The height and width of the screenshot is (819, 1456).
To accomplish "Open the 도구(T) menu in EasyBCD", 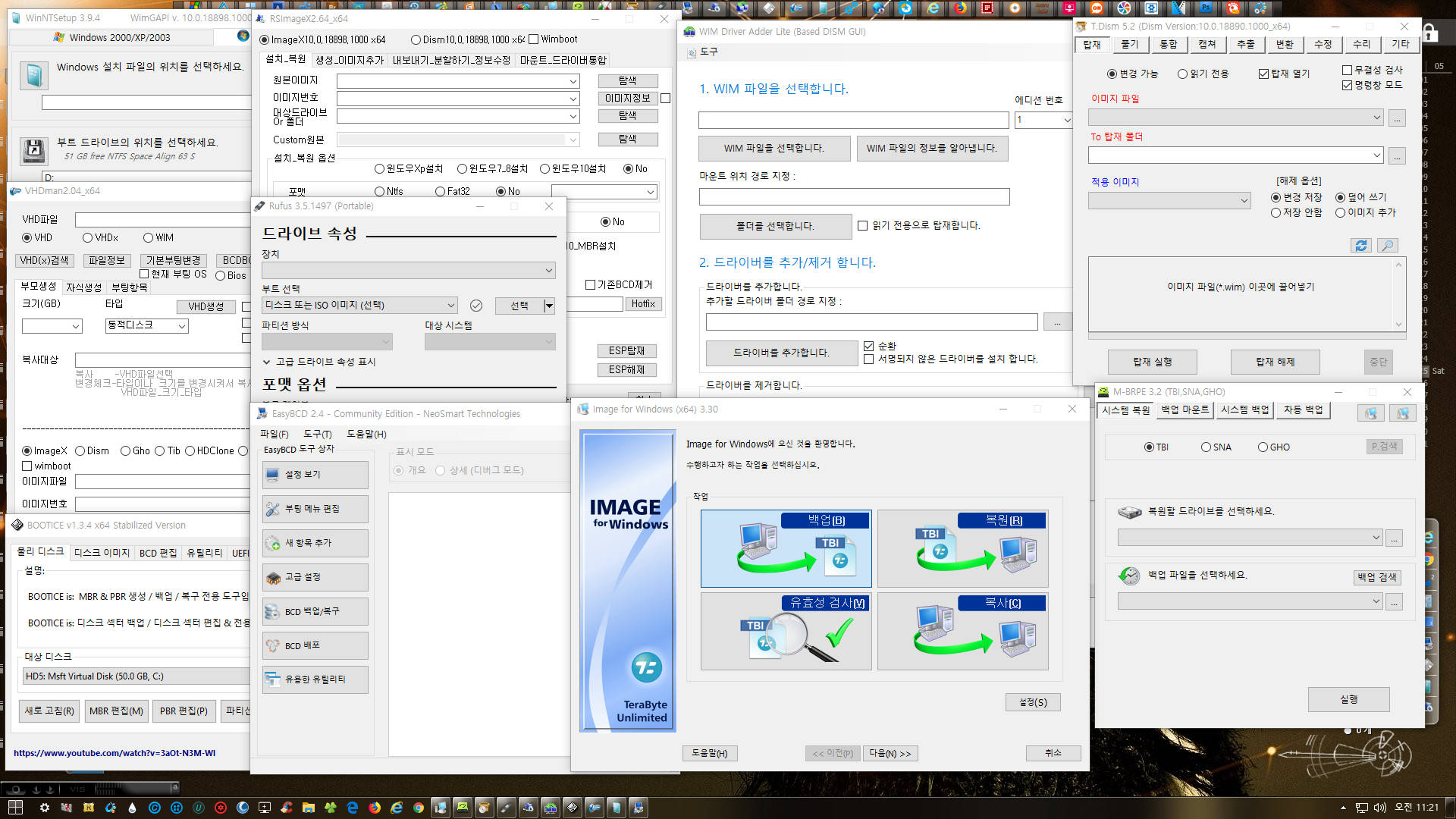I will pos(318,434).
